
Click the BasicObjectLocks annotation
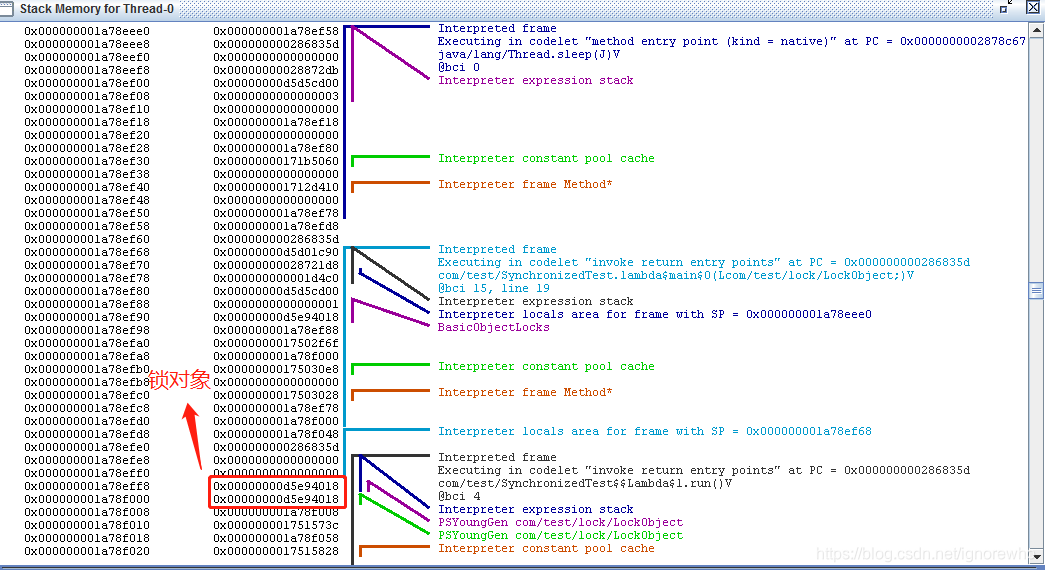494,327
